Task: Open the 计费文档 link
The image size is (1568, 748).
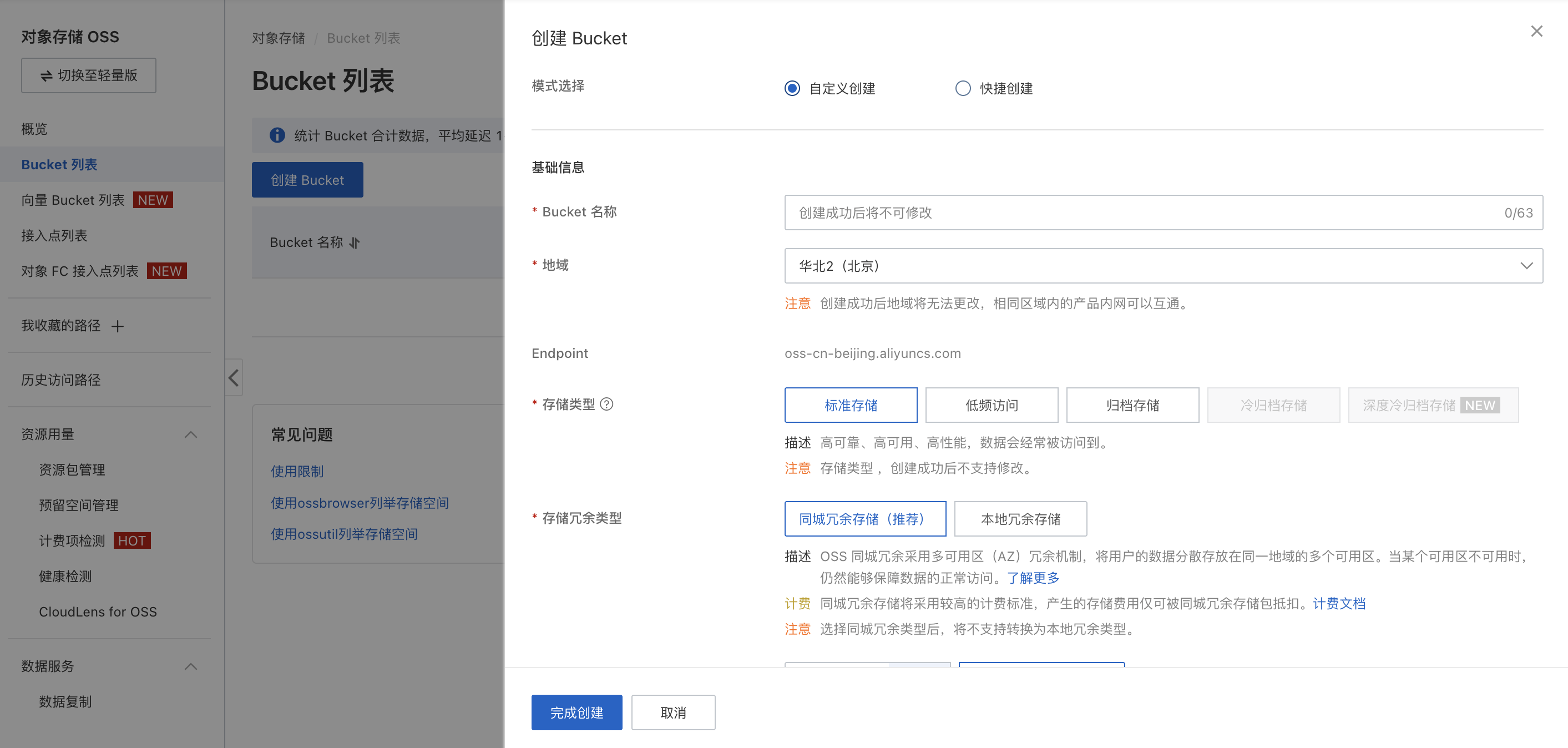Action: pos(1338,603)
